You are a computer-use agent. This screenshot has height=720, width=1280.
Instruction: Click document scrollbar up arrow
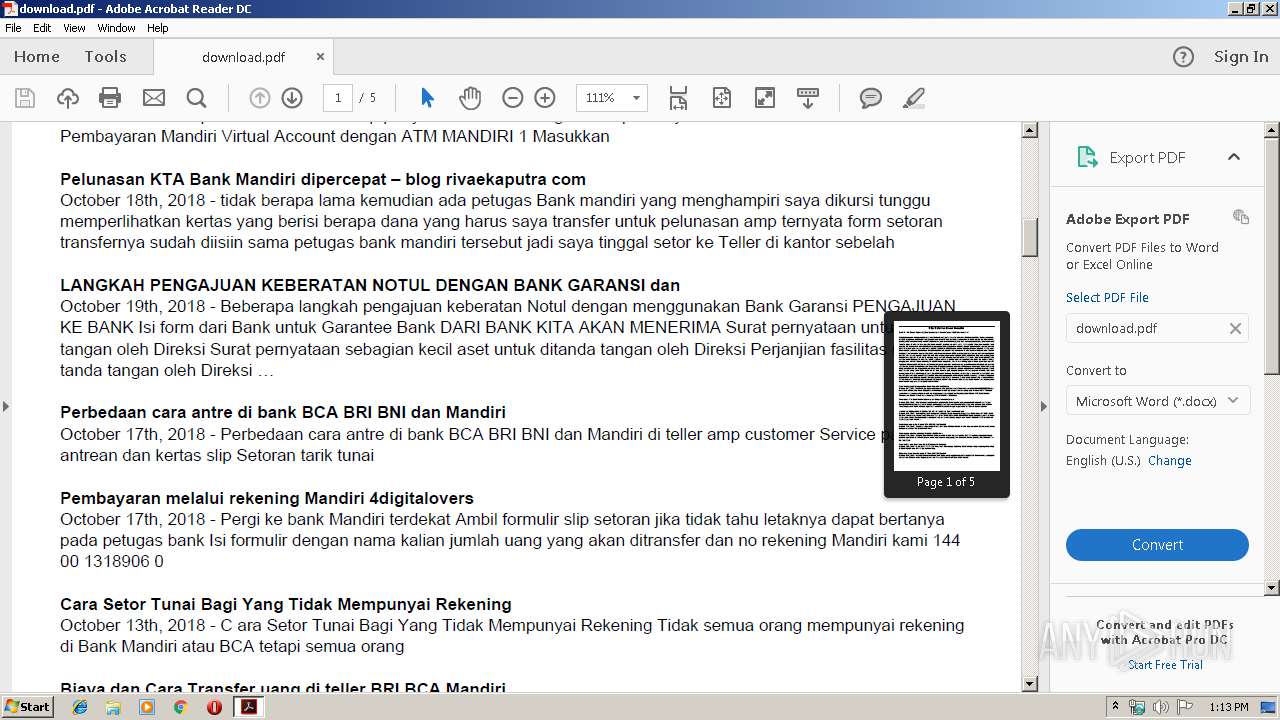coord(1029,130)
